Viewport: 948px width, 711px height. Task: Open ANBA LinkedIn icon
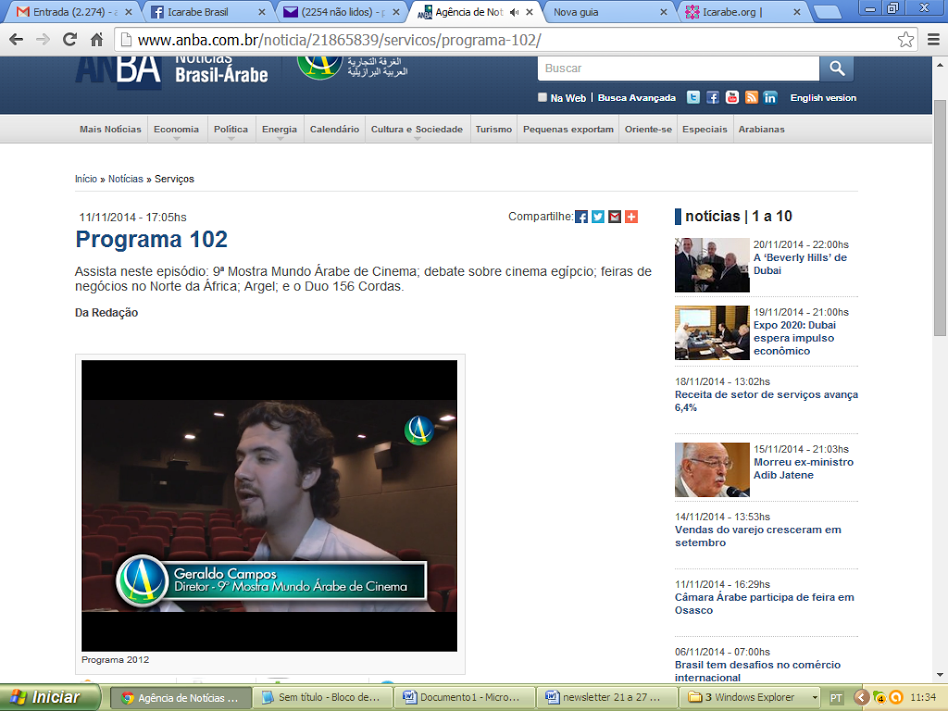pyautogui.click(x=770, y=97)
